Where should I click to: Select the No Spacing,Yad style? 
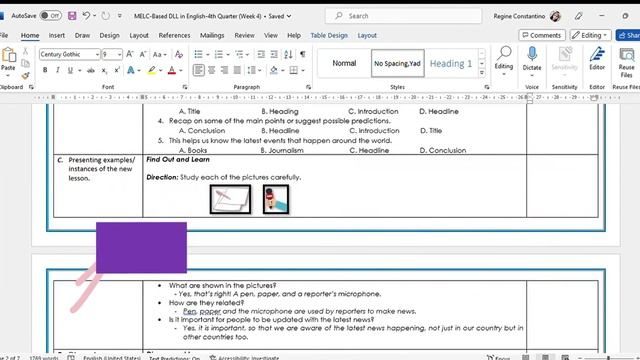tap(398, 63)
